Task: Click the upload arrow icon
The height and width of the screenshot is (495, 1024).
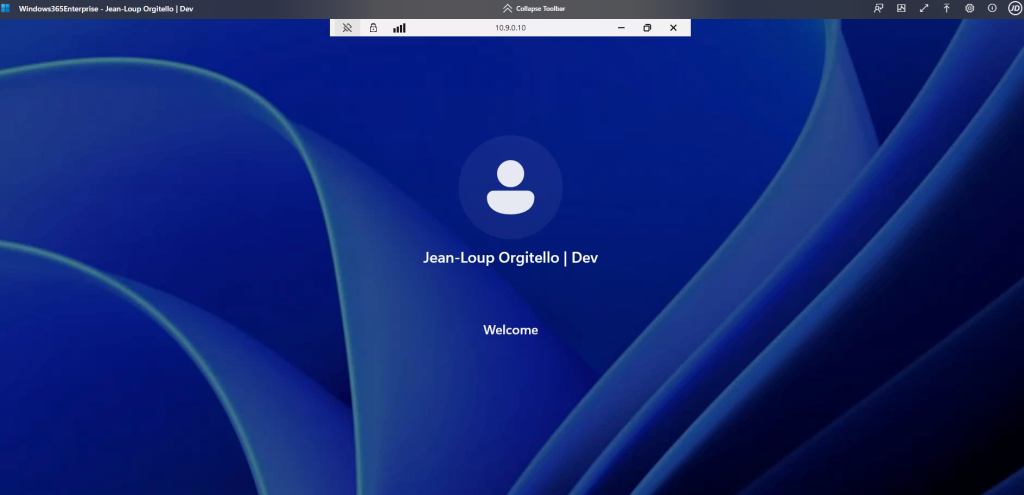Action: (x=947, y=8)
